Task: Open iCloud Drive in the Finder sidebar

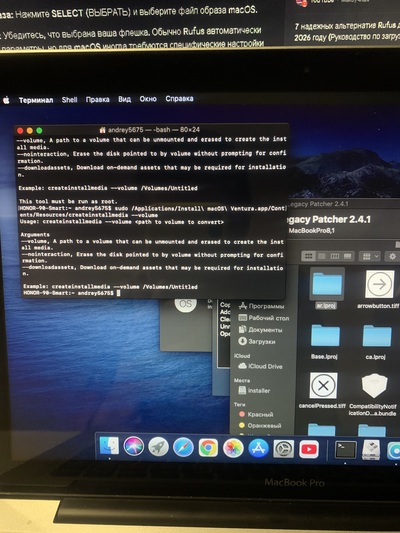Action: (260, 366)
